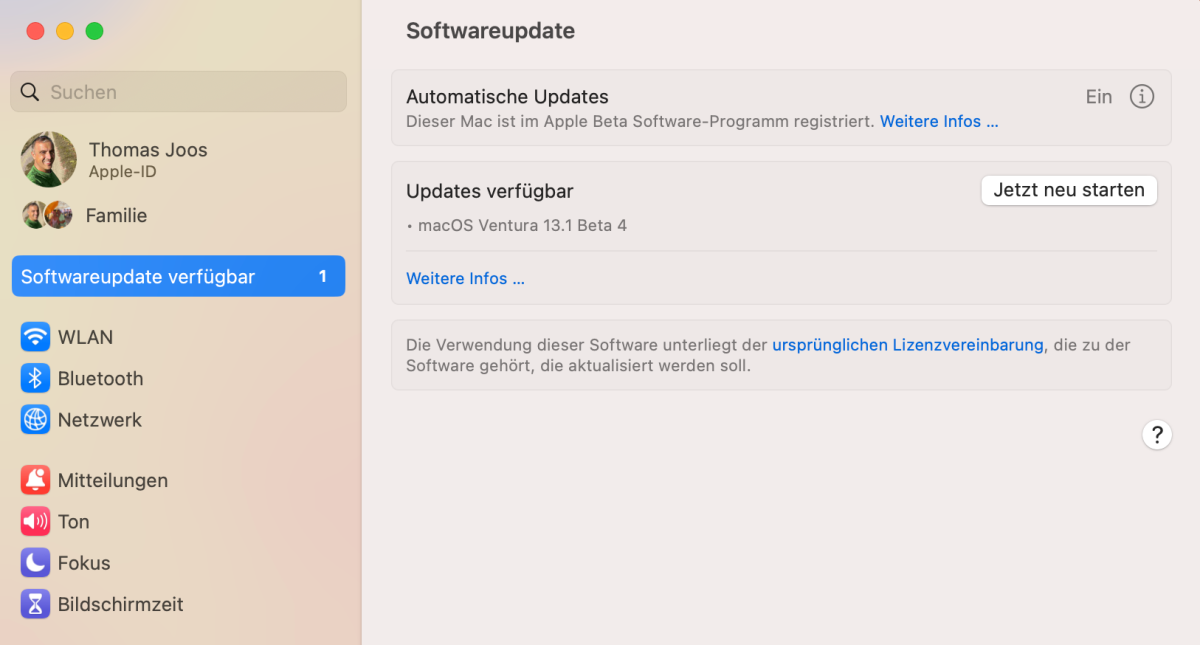Viewport: 1200px width, 645px height.
Task: Click the Suchen search field
Action: pyautogui.click(x=179, y=92)
